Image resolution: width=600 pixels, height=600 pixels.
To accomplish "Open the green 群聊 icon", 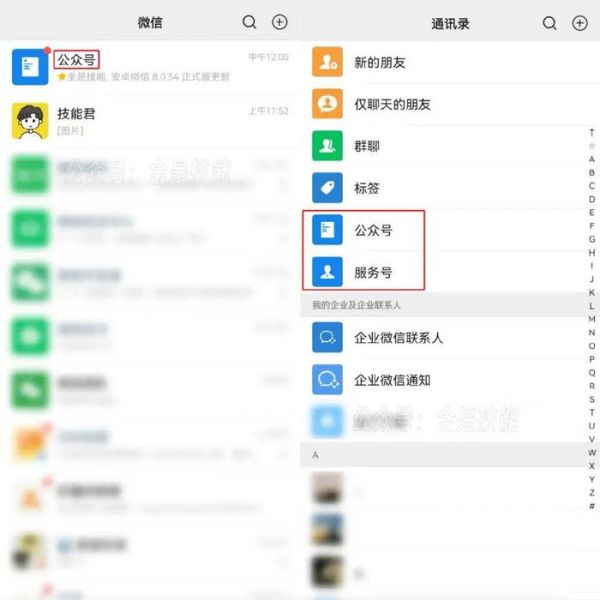I will tap(327, 146).
